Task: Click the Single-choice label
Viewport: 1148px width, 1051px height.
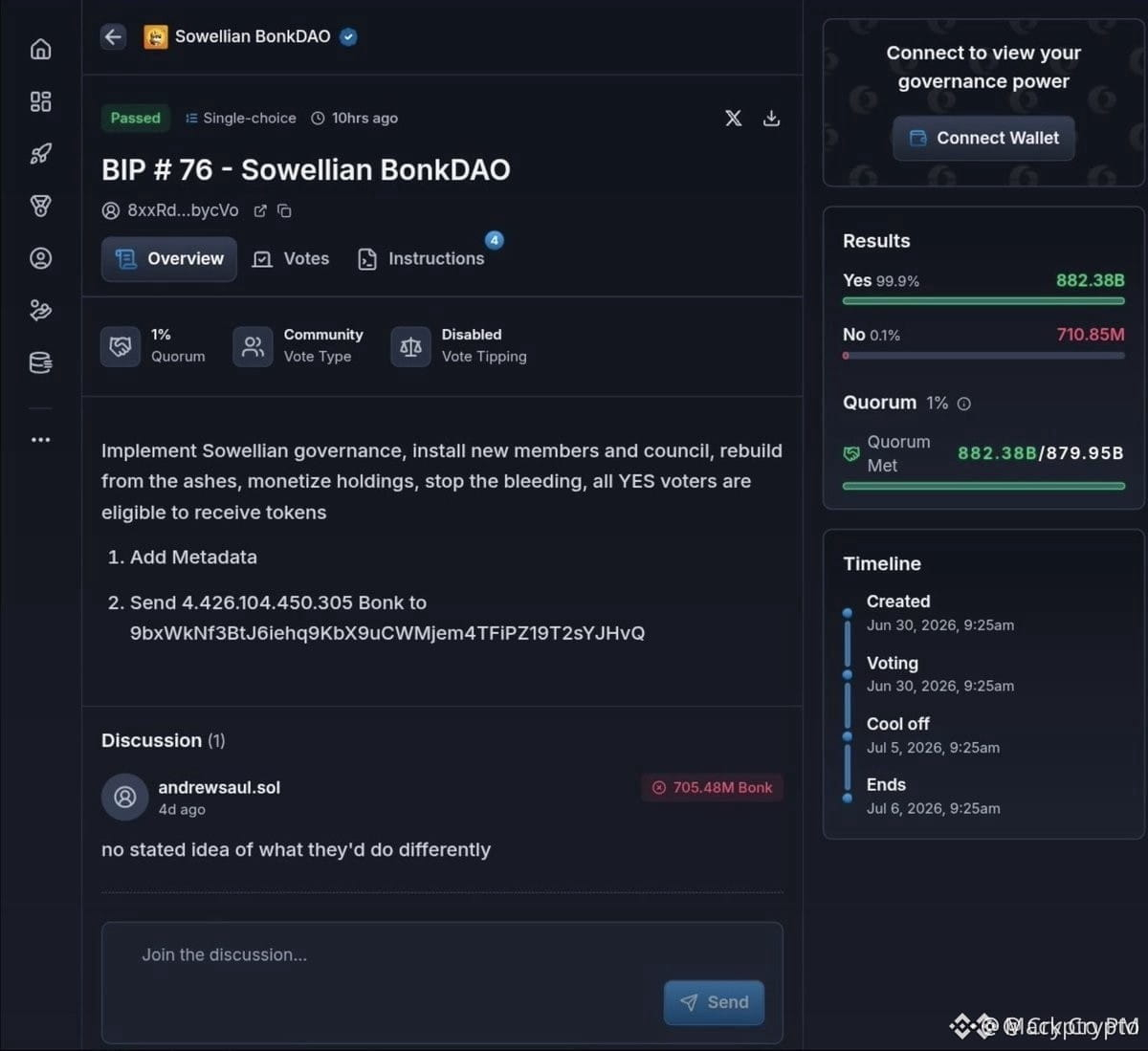Action: click(240, 118)
